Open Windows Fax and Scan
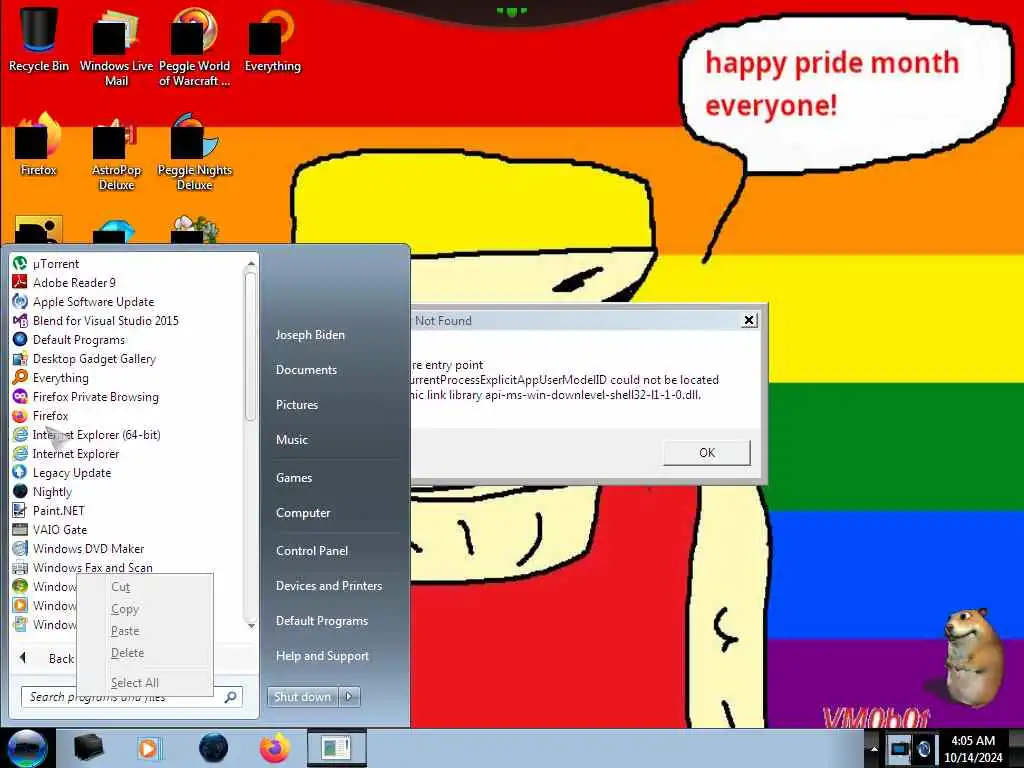The height and width of the screenshot is (768, 1024). point(83,567)
